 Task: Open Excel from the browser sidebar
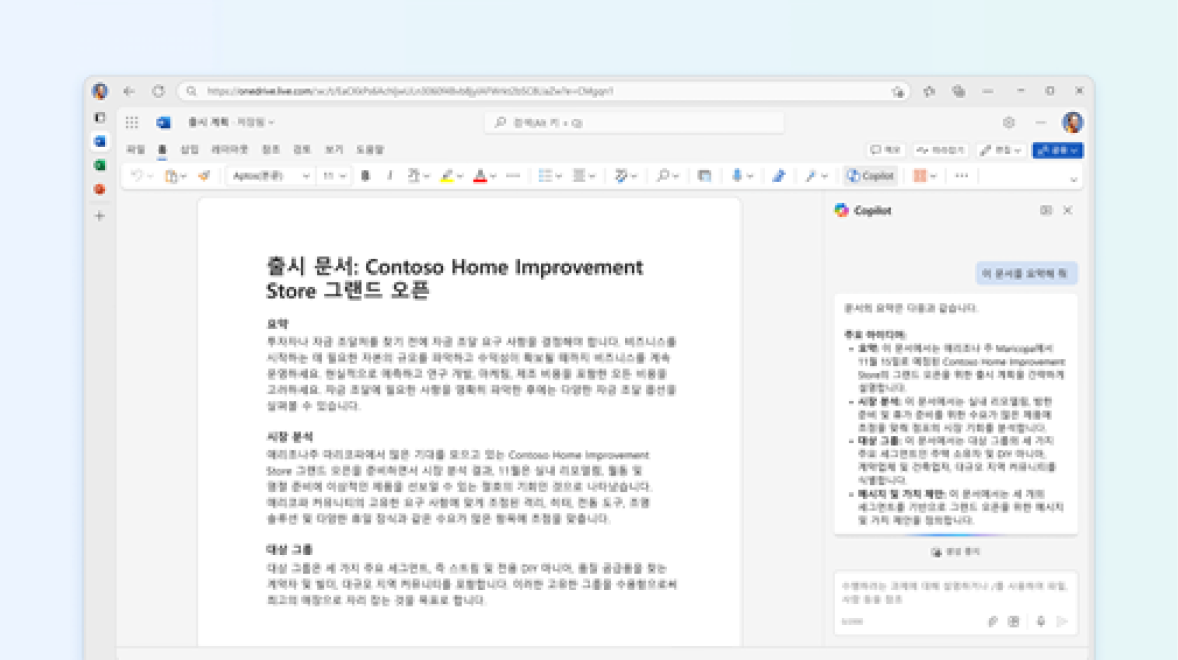(100, 165)
